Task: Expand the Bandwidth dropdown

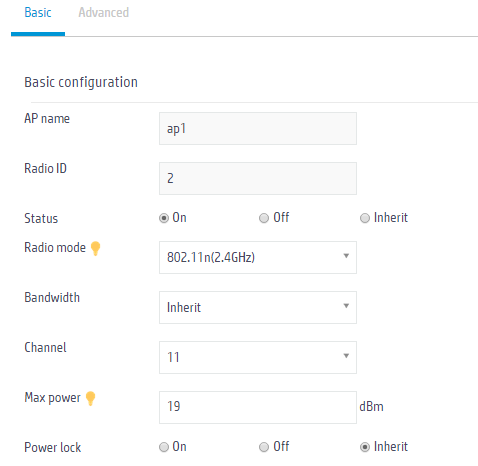Action: click(258, 307)
